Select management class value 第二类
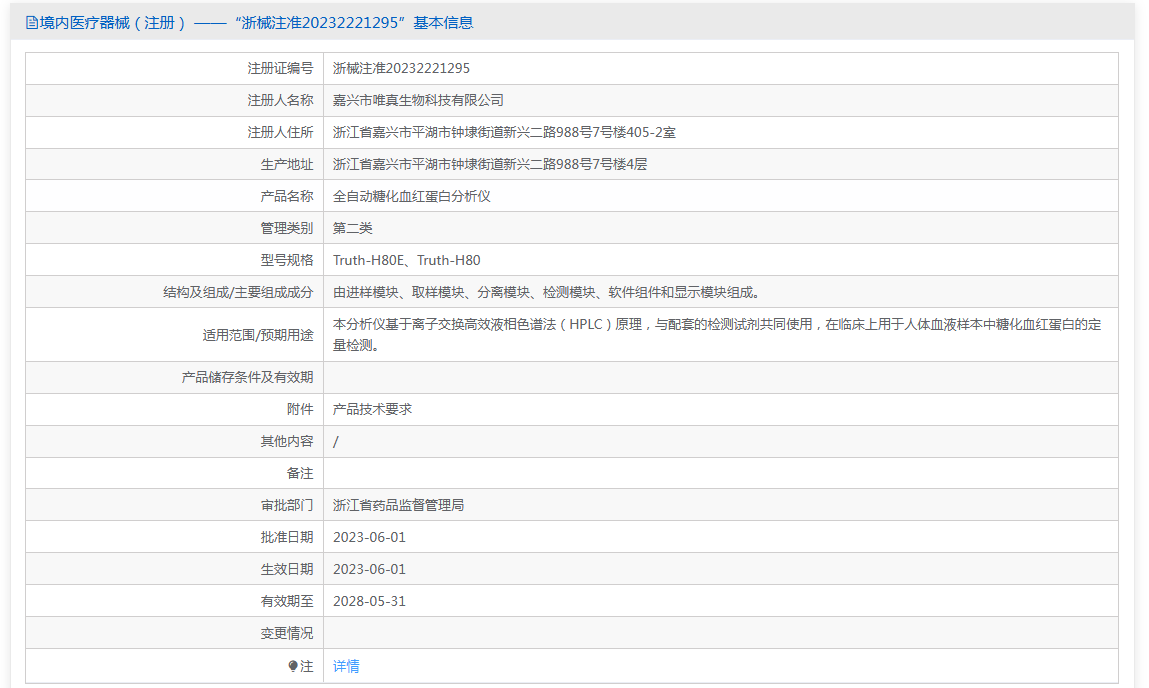 352,229
